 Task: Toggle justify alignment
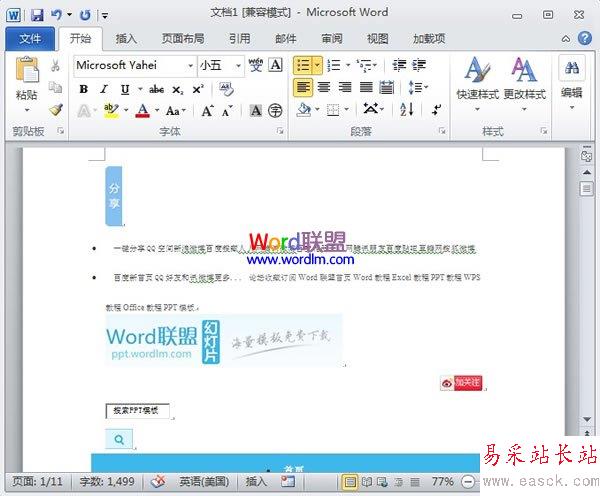click(x=366, y=87)
